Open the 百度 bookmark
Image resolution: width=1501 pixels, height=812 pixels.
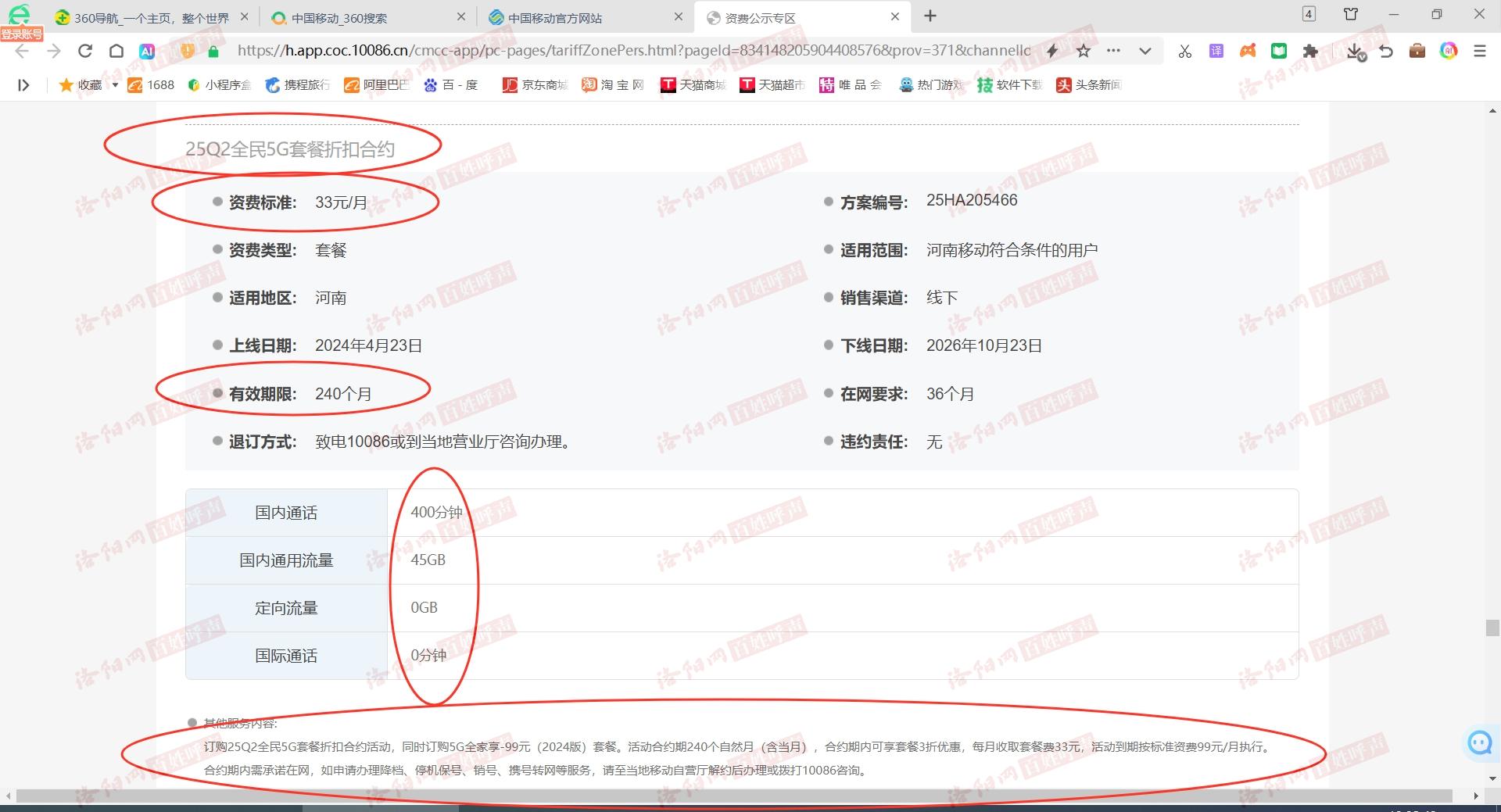pos(451,84)
